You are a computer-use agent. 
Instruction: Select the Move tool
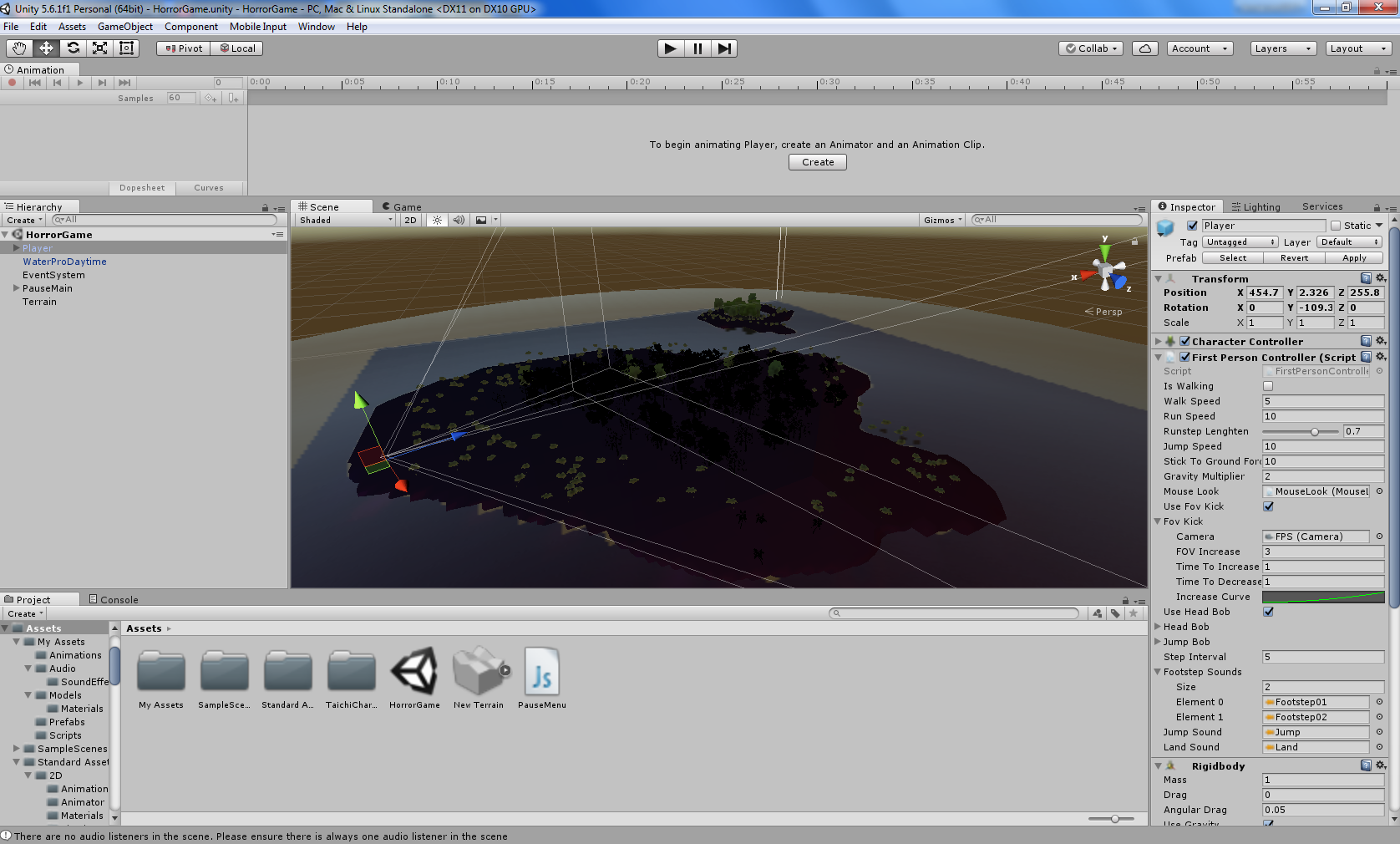coord(46,48)
